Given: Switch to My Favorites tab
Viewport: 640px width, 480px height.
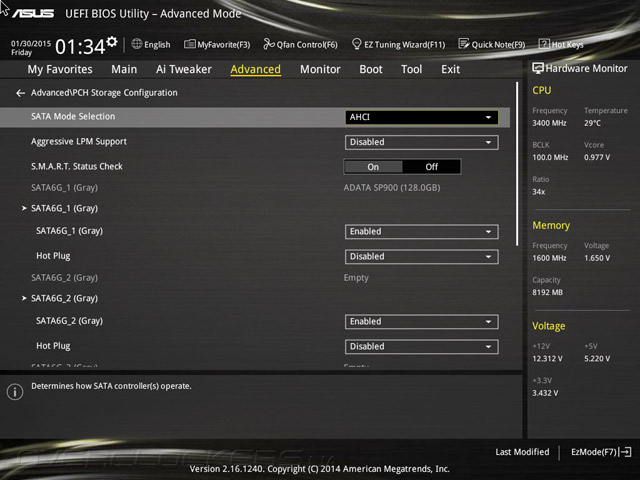Looking at the screenshot, I should pos(60,69).
